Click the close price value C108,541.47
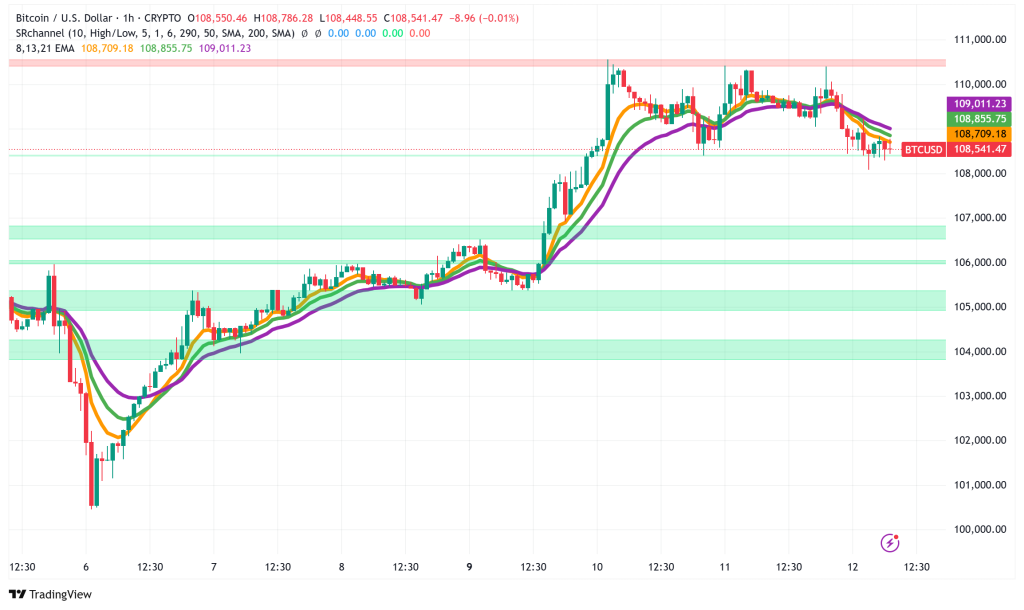 tap(413, 18)
